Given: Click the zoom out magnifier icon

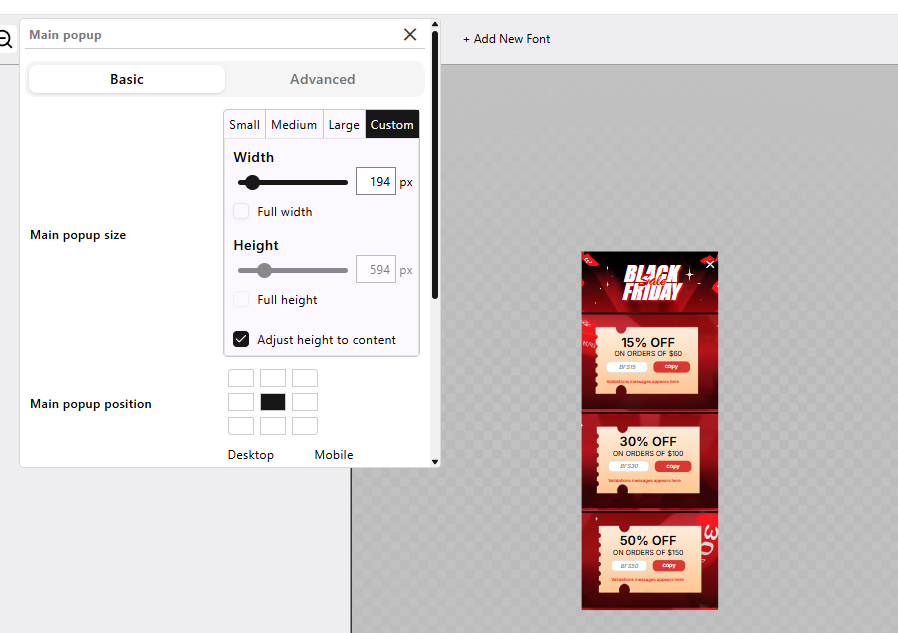Looking at the screenshot, I should tap(5, 40).
